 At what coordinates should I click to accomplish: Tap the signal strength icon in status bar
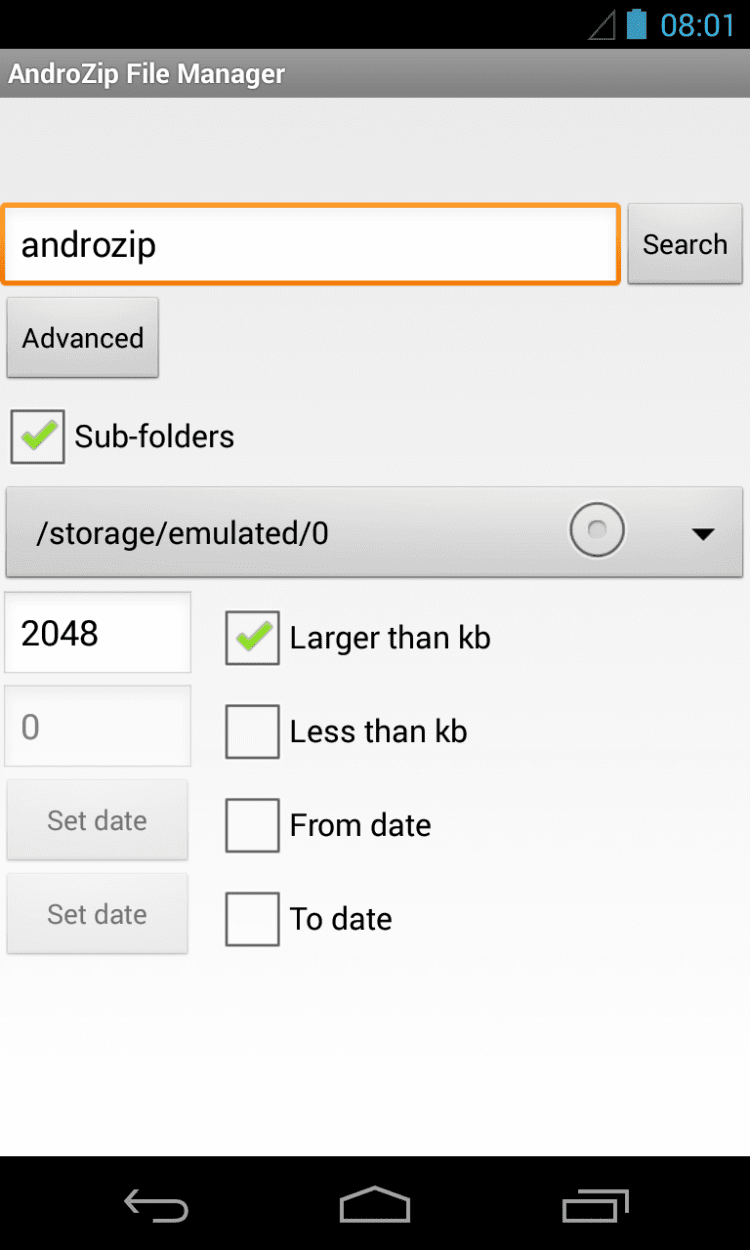pyautogui.click(x=601, y=25)
